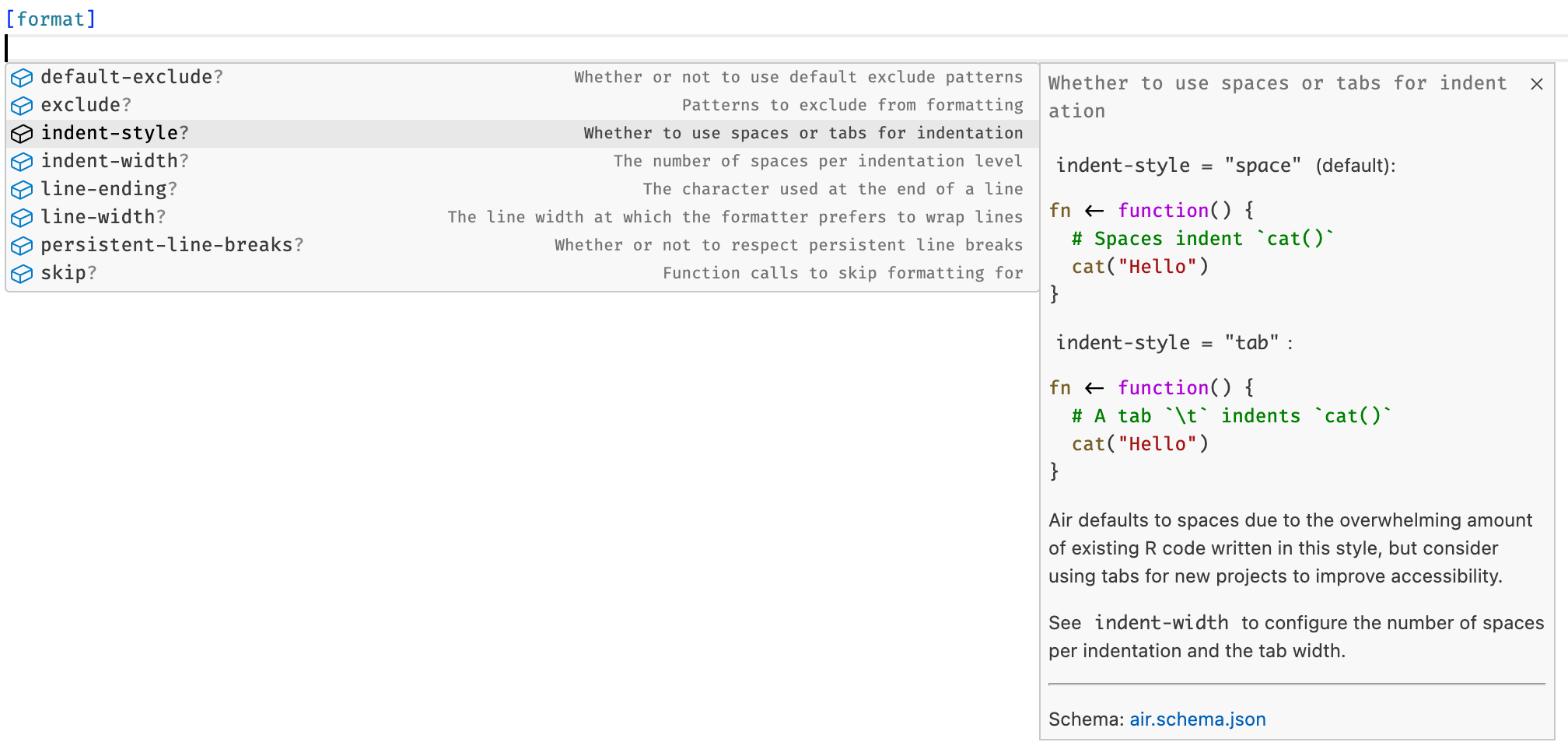Click the [format] table header text
Viewport: 1568px width, 756px height.
pos(51,19)
